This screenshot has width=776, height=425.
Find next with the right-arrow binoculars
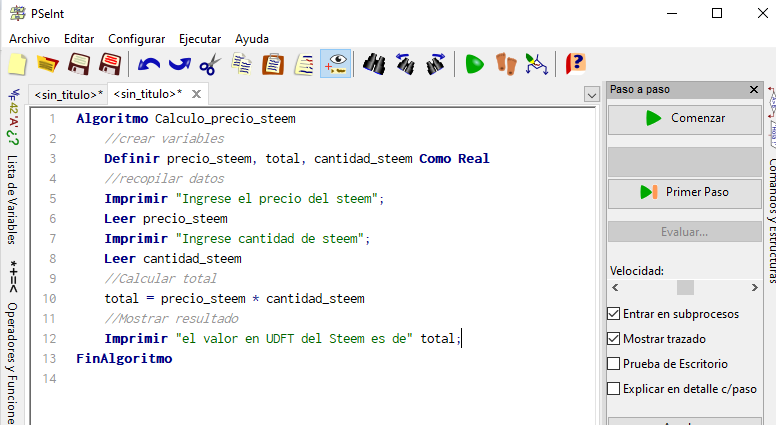[x=436, y=64]
